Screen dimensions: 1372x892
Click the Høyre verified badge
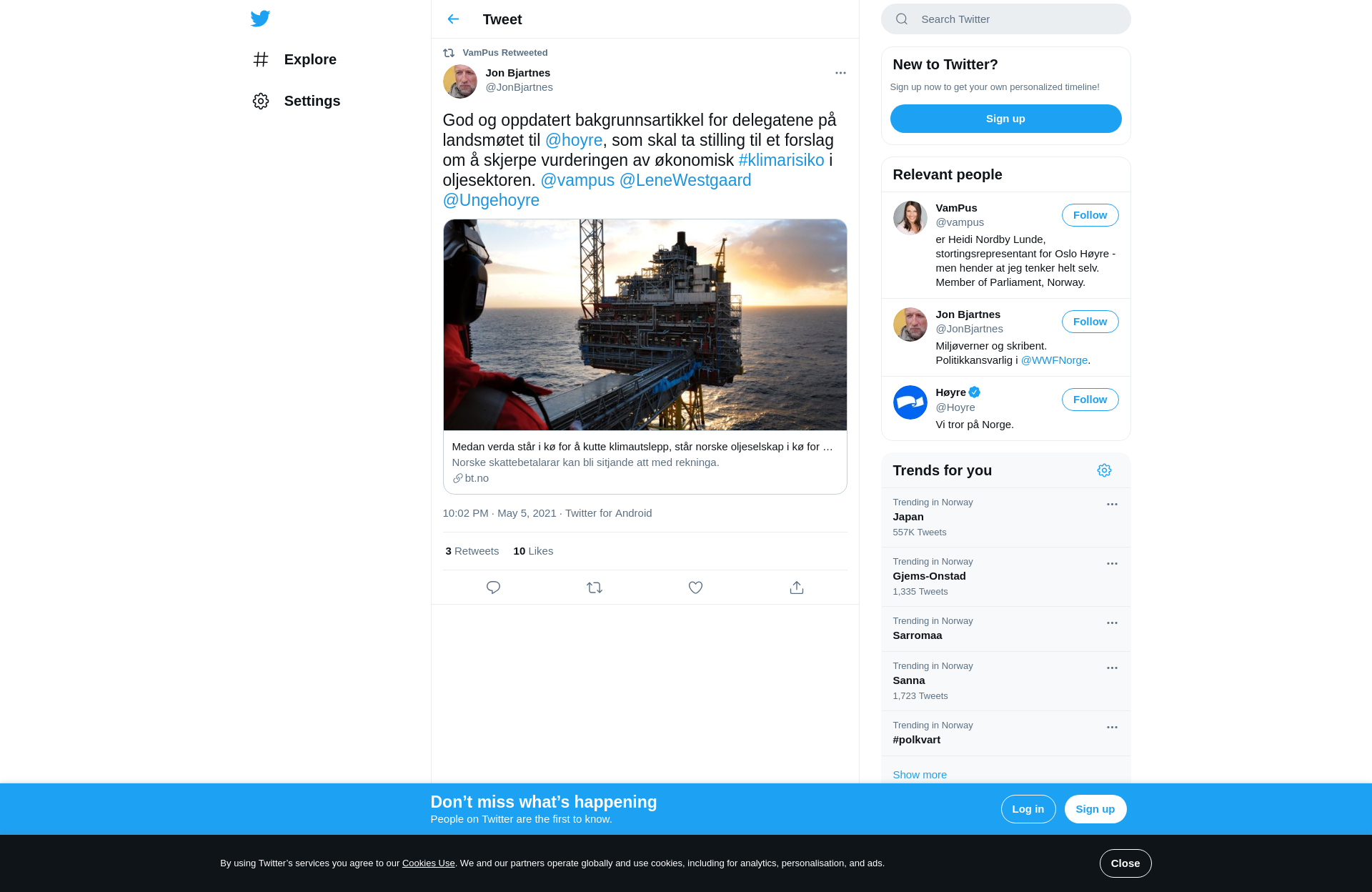point(975,392)
